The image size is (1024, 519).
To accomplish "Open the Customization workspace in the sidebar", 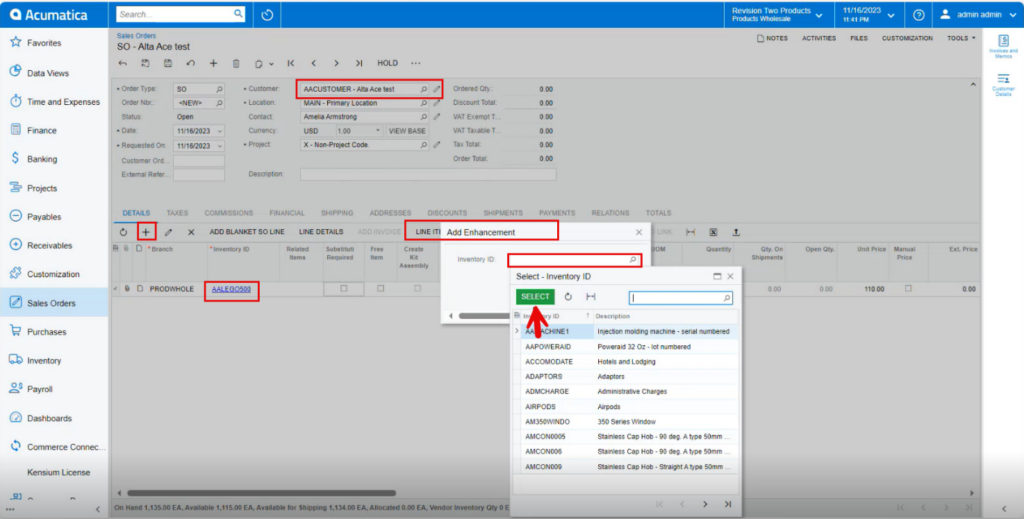I will (x=53, y=274).
